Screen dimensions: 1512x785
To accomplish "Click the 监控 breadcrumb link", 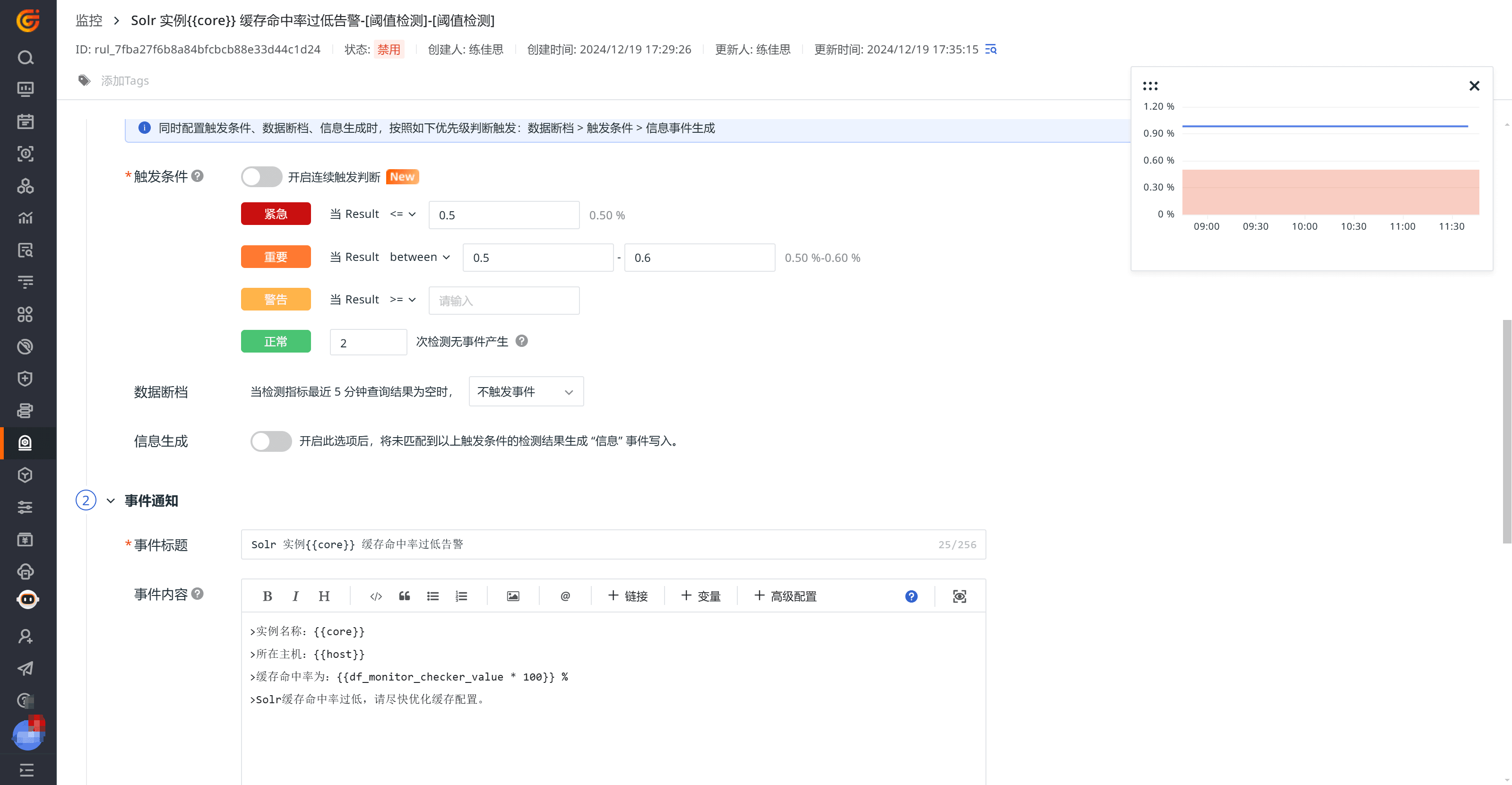I will (x=89, y=20).
